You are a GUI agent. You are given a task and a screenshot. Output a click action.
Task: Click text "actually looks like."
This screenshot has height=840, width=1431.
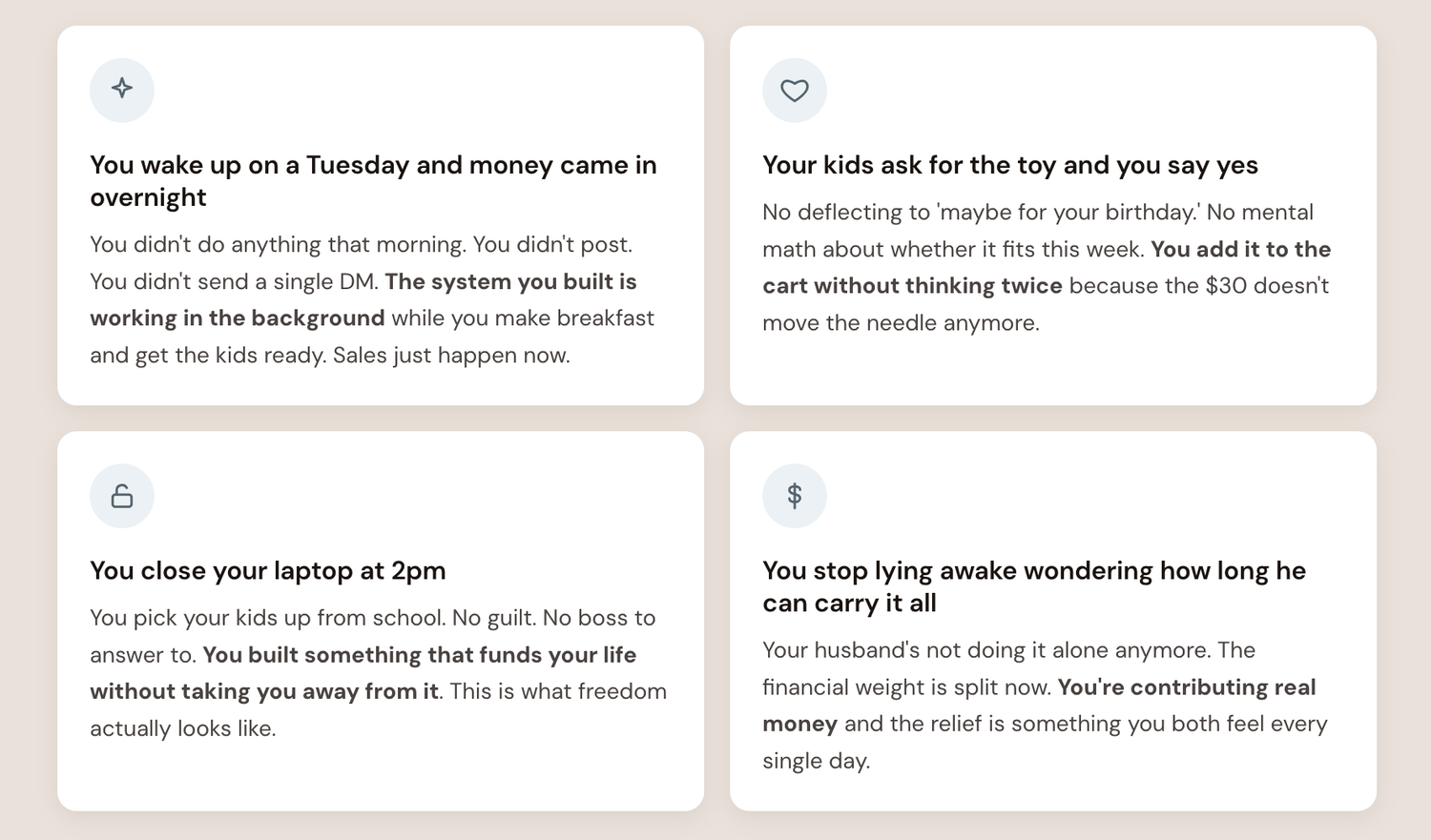[183, 728]
